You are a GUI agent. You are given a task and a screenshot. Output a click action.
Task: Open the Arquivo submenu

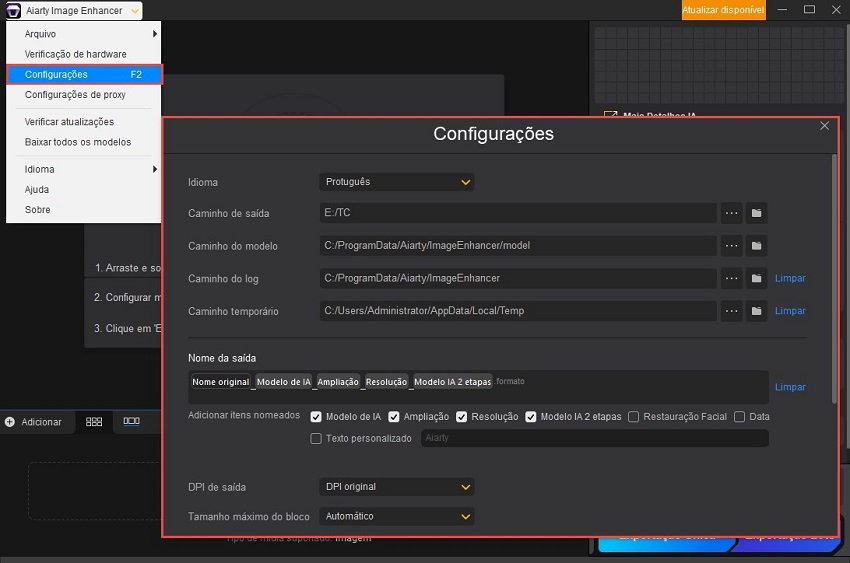click(83, 34)
